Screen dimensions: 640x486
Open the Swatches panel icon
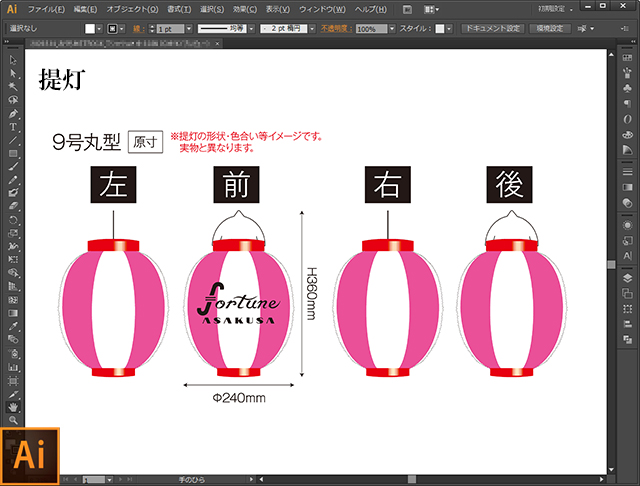click(x=627, y=58)
